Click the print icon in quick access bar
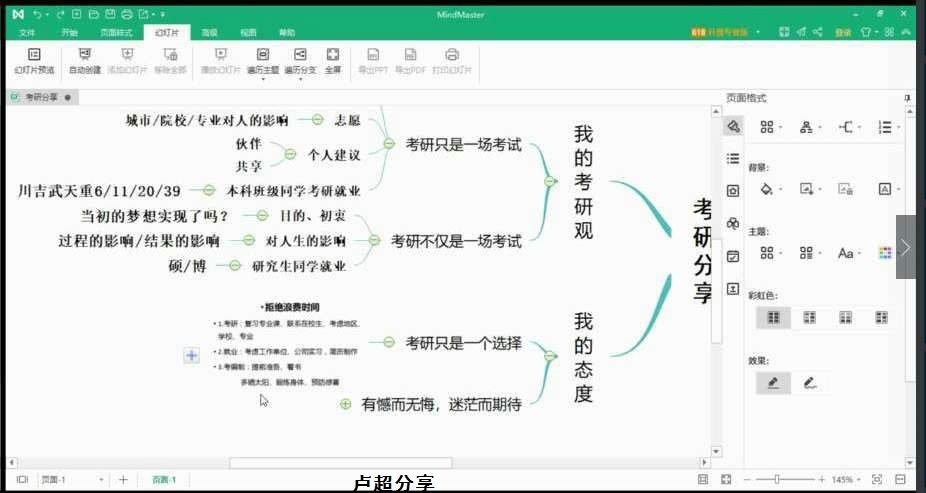The image size is (926, 493). [126, 15]
